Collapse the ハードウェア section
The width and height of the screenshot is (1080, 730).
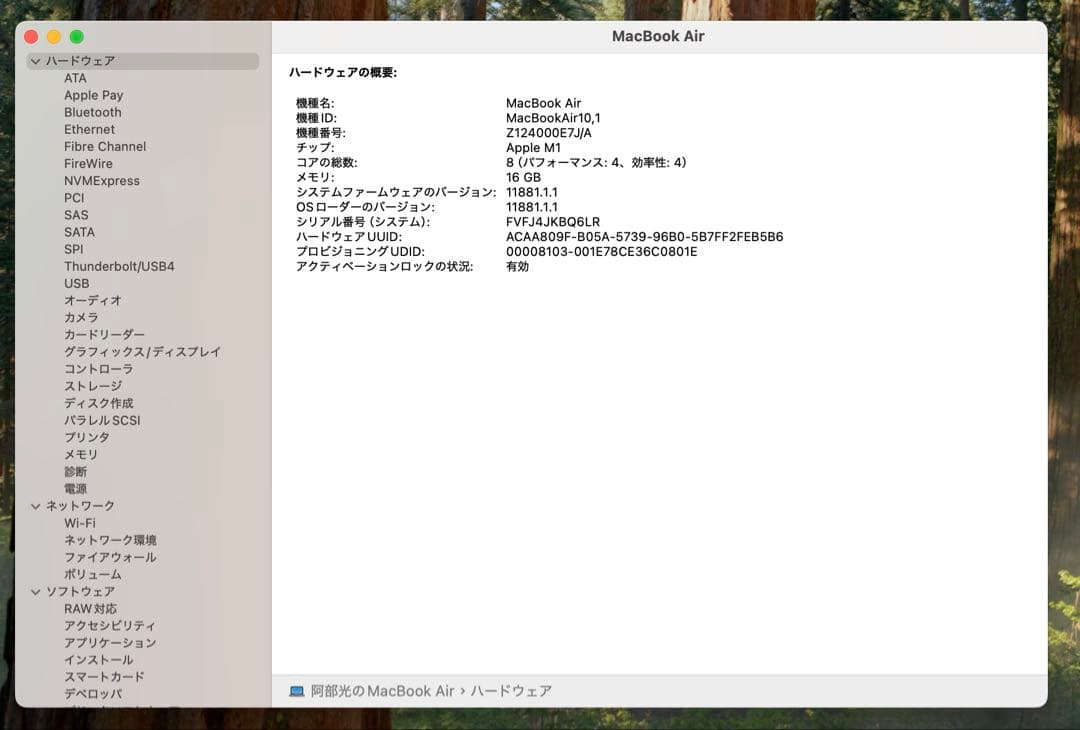(36, 61)
